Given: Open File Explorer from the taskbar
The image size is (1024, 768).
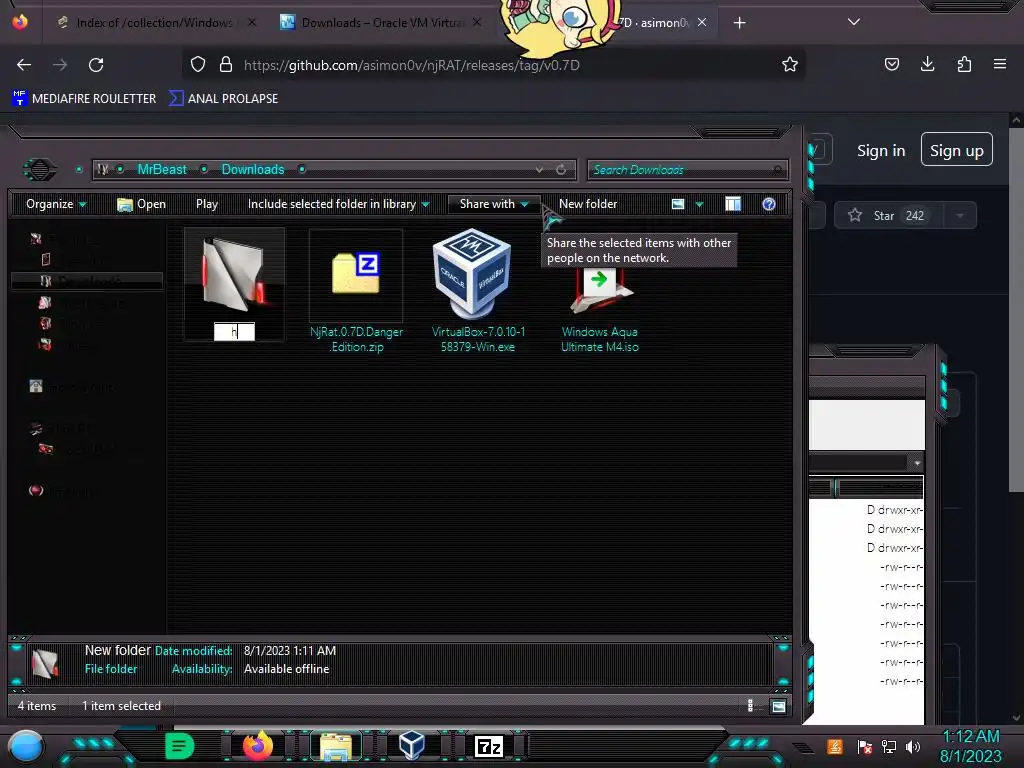Looking at the screenshot, I should click(x=336, y=746).
